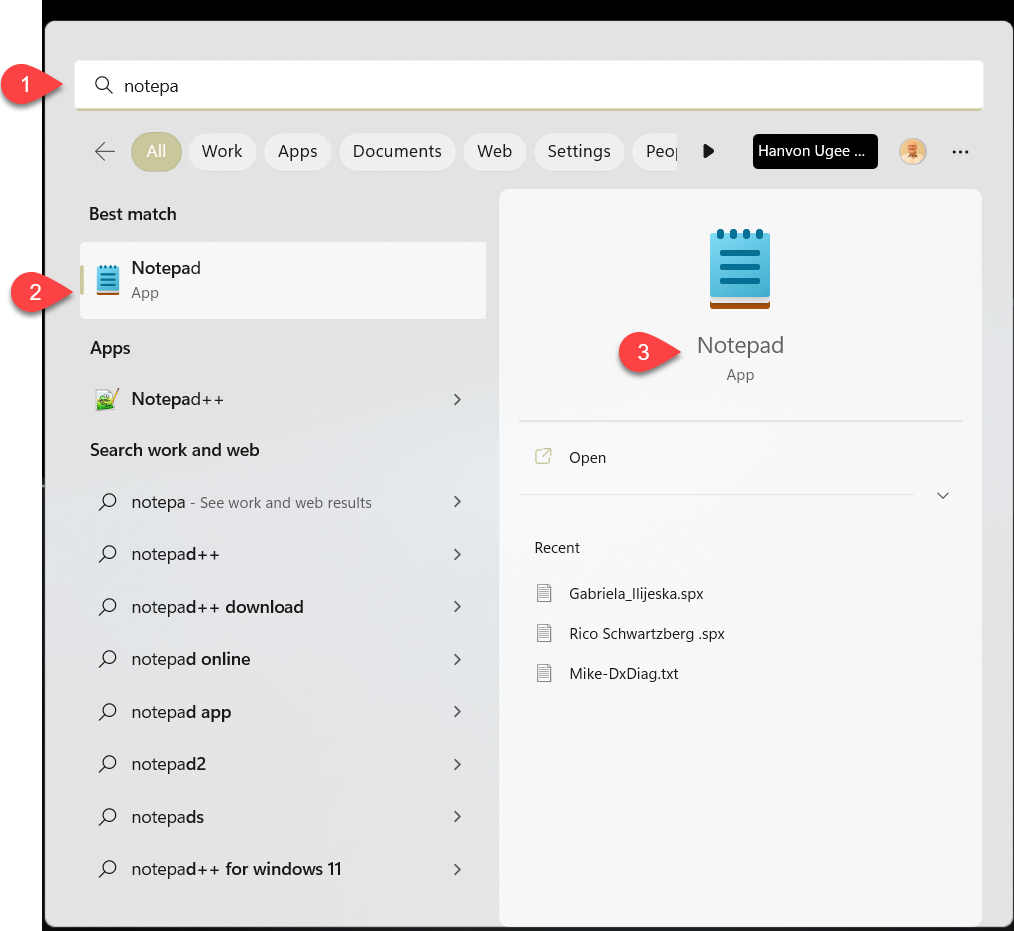The image size is (1014, 931).
Task: Go back using the left arrow icon
Action: click(105, 151)
